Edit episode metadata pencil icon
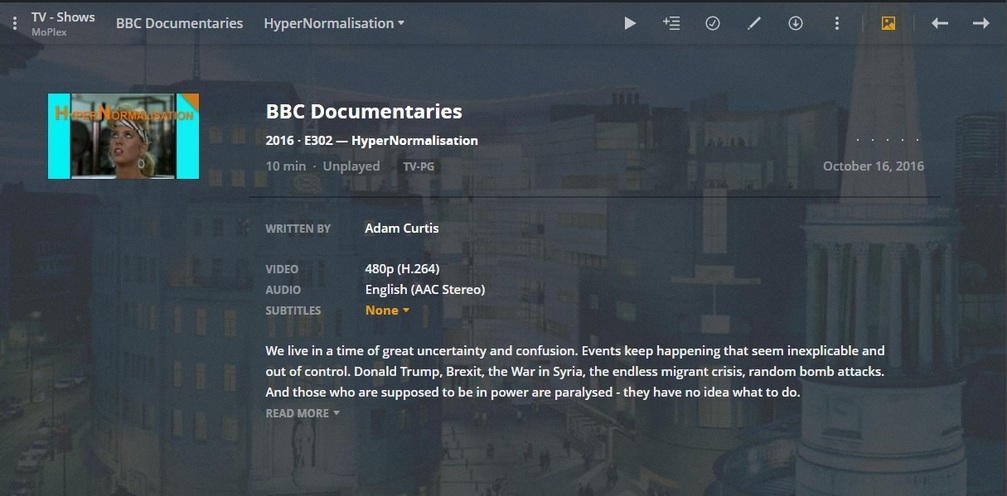The image size is (1007, 496). click(x=754, y=23)
